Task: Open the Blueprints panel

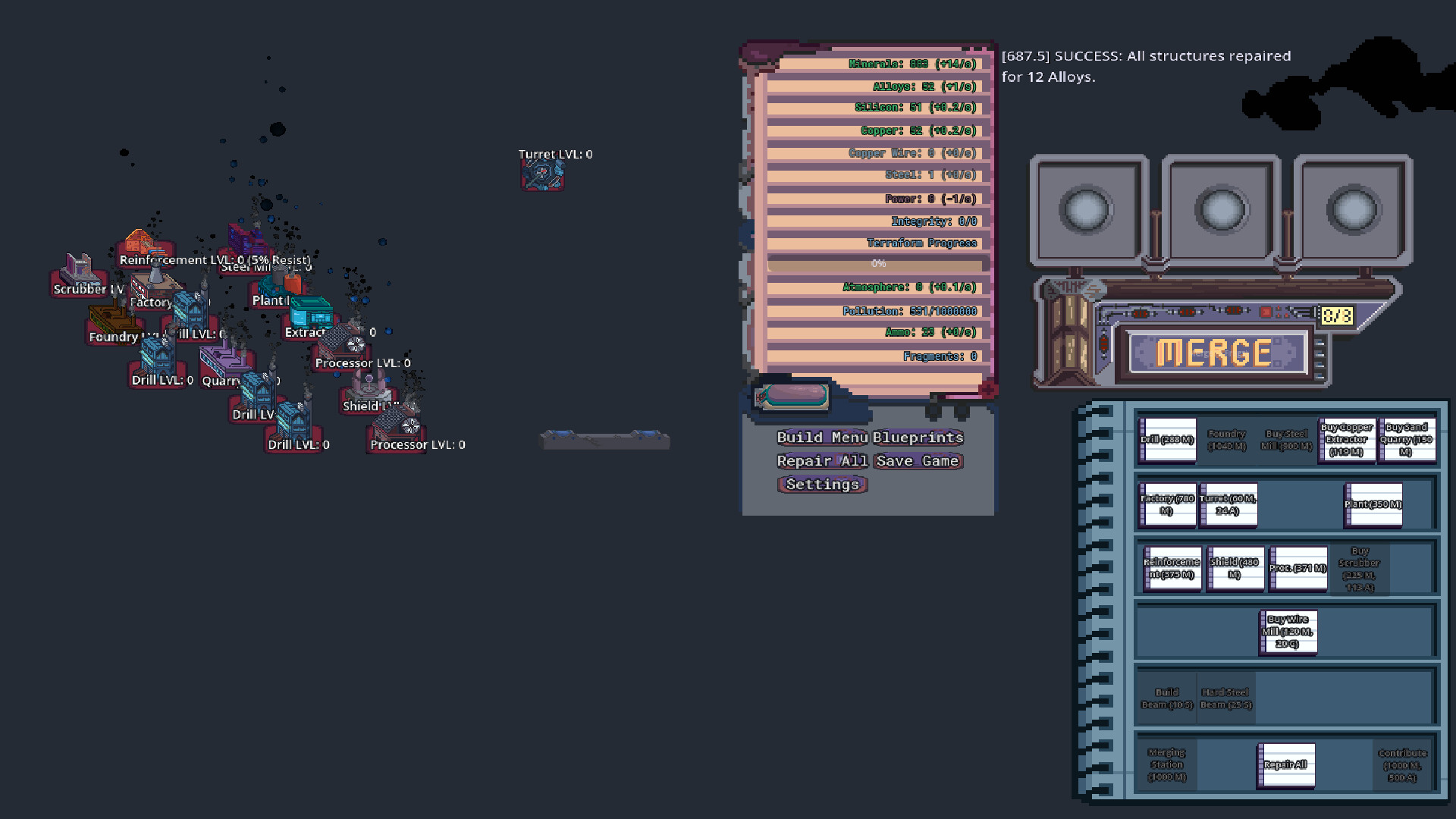Action: pyautogui.click(x=918, y=438)
